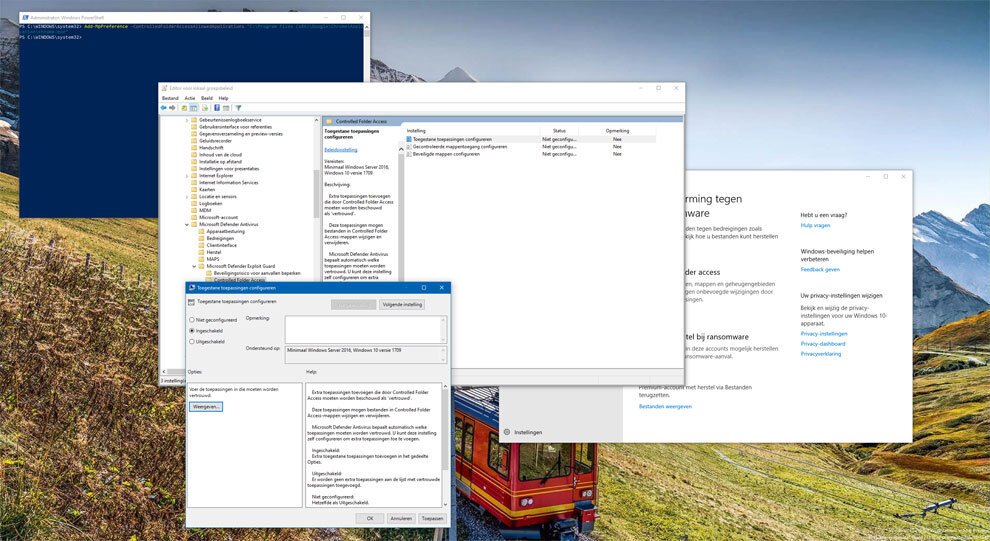Collapse the Microsoft Defender Antivirus tree node
The height and width of the screenshot is (541, 990).
click(x=187, y=224)
